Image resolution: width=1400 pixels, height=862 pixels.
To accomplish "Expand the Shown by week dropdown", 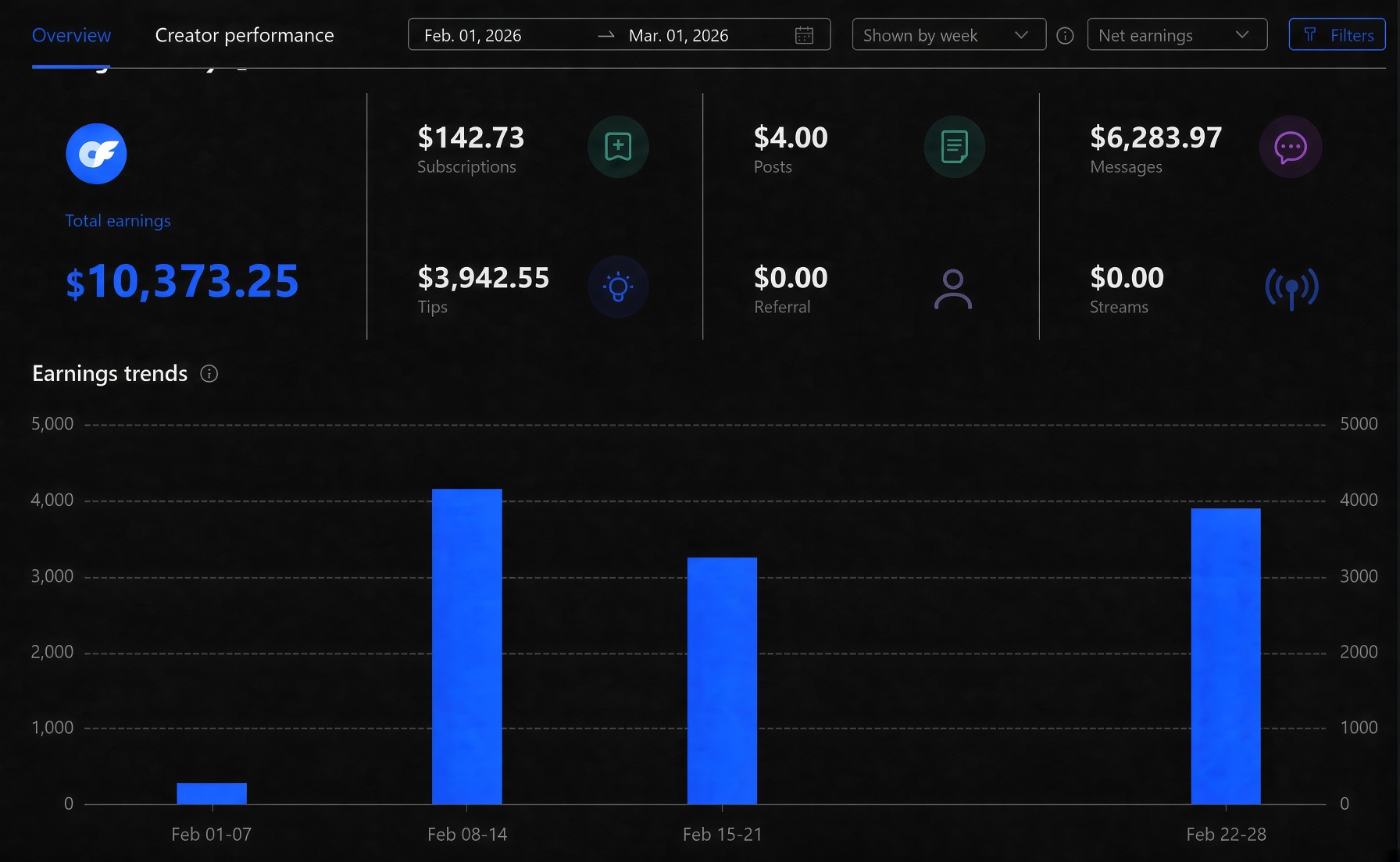I will (x=948, y=34).
